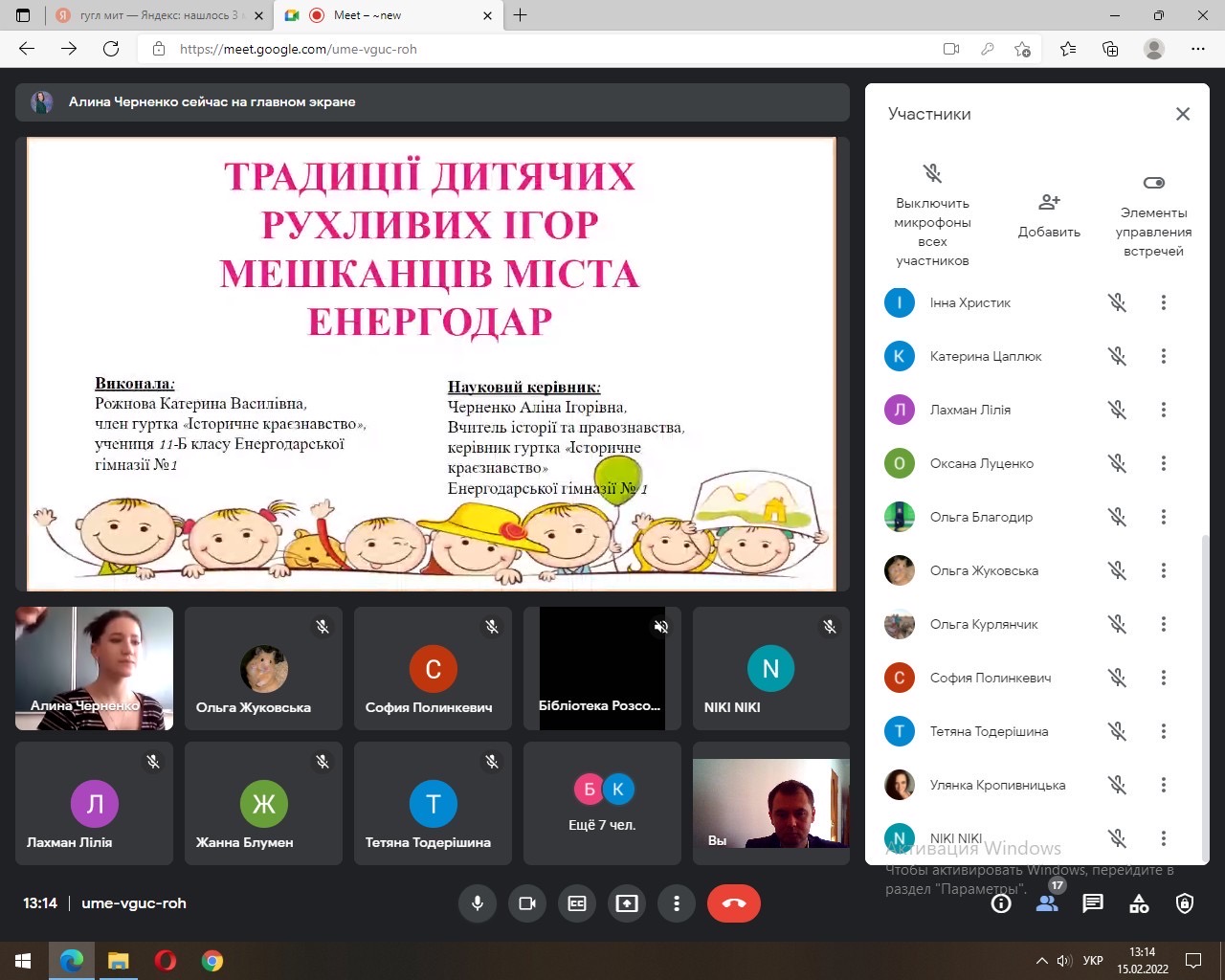1225x980 pixels.
Task: Toggle the camera in the call bar
Action: pyautogui.click(x=527, y=903)
